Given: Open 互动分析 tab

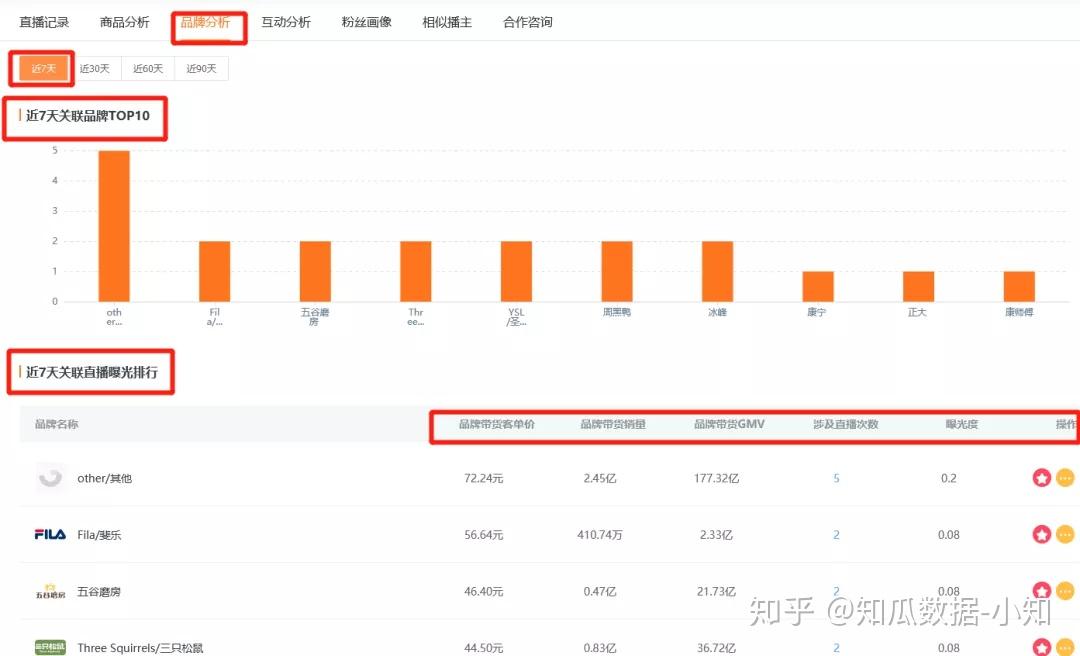Looking at the screenshot, I should tap(286, 22).
